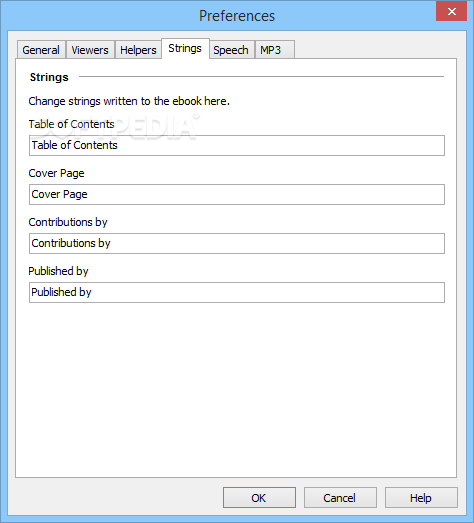Select the Contributions by text field
The width and height of the screenshot is (474, 523).
(x=237, y=243)
